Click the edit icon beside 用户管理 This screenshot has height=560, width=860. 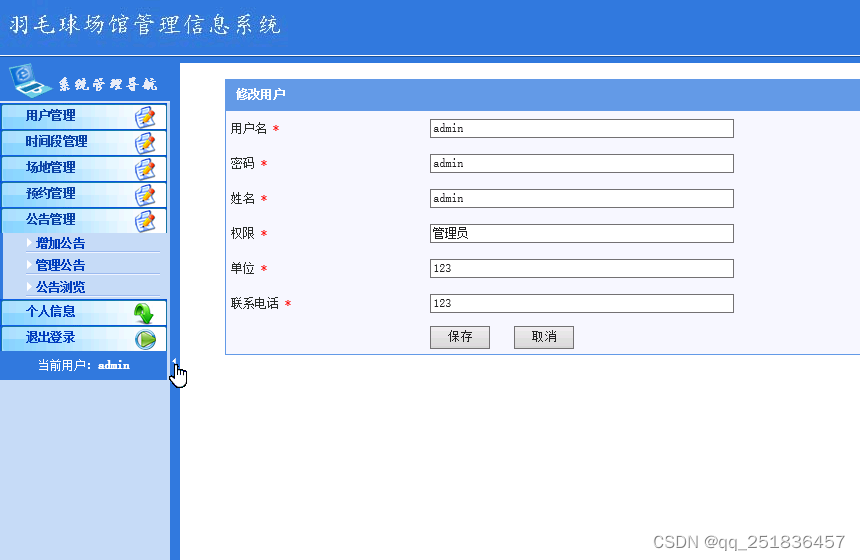145,116
